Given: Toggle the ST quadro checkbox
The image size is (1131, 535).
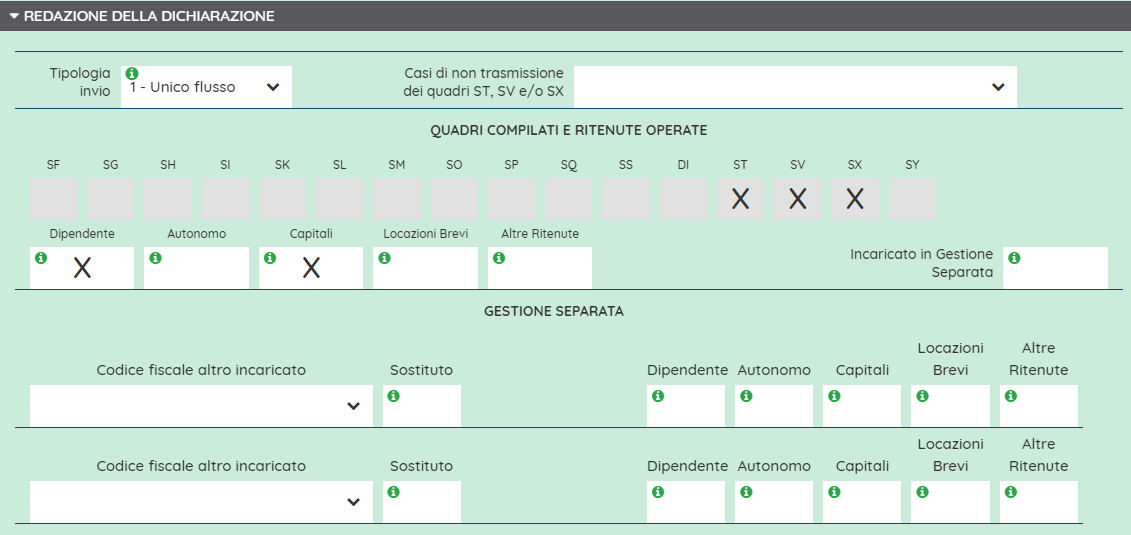Looking at the screenshot, I should 740,199.
